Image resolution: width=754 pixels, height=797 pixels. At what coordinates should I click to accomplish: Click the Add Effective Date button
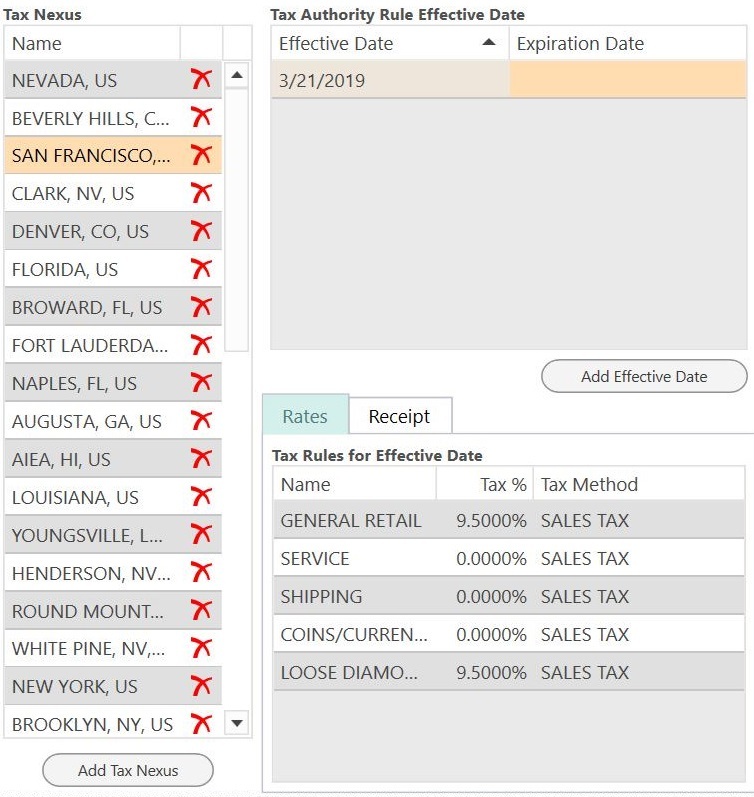pos(644,376)
